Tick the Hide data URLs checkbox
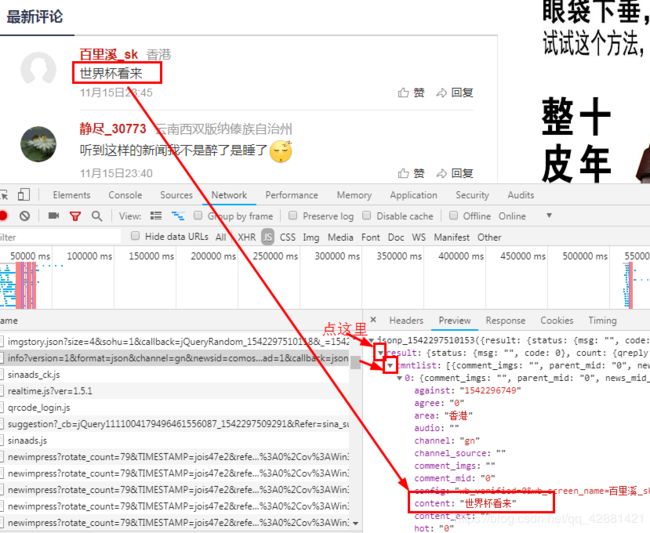 [x=135, y=236]
